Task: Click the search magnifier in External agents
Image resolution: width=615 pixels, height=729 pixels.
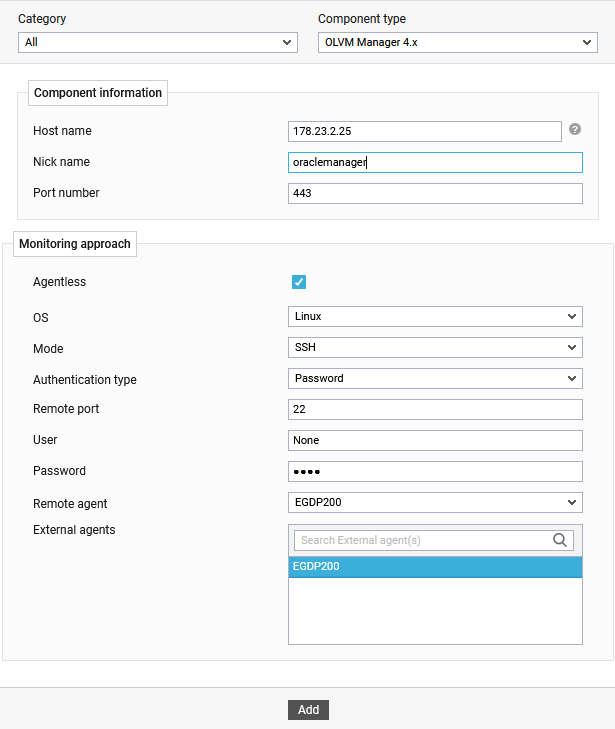Action: click(560, 540)
